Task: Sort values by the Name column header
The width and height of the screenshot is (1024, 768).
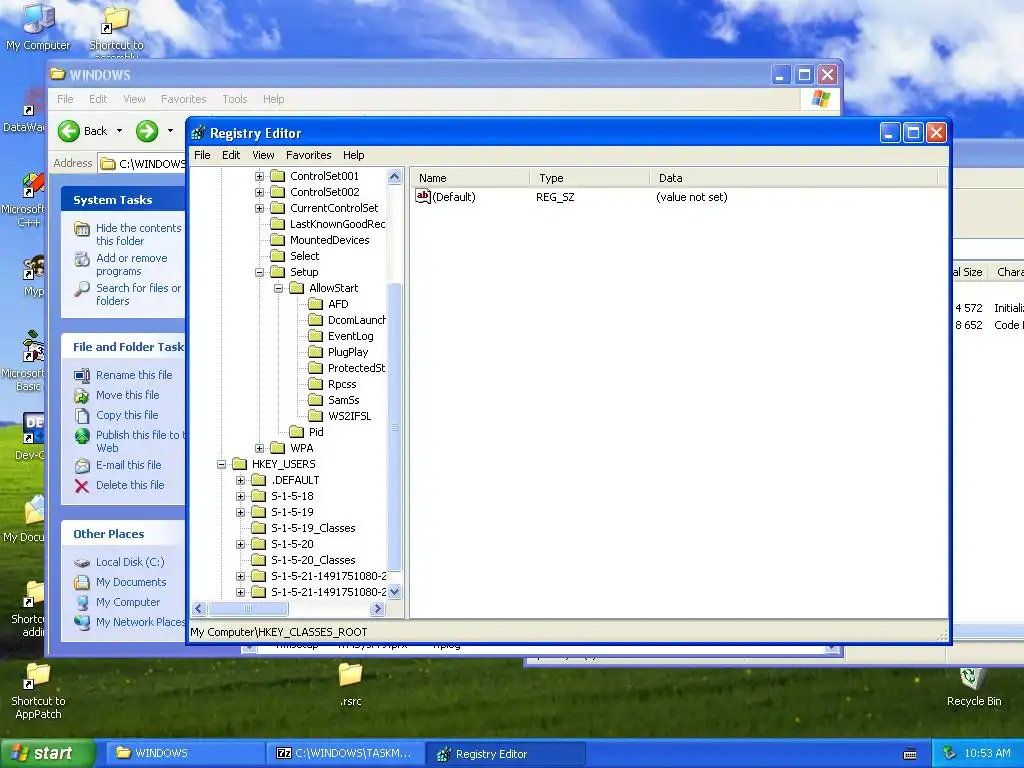Action: 470,178
